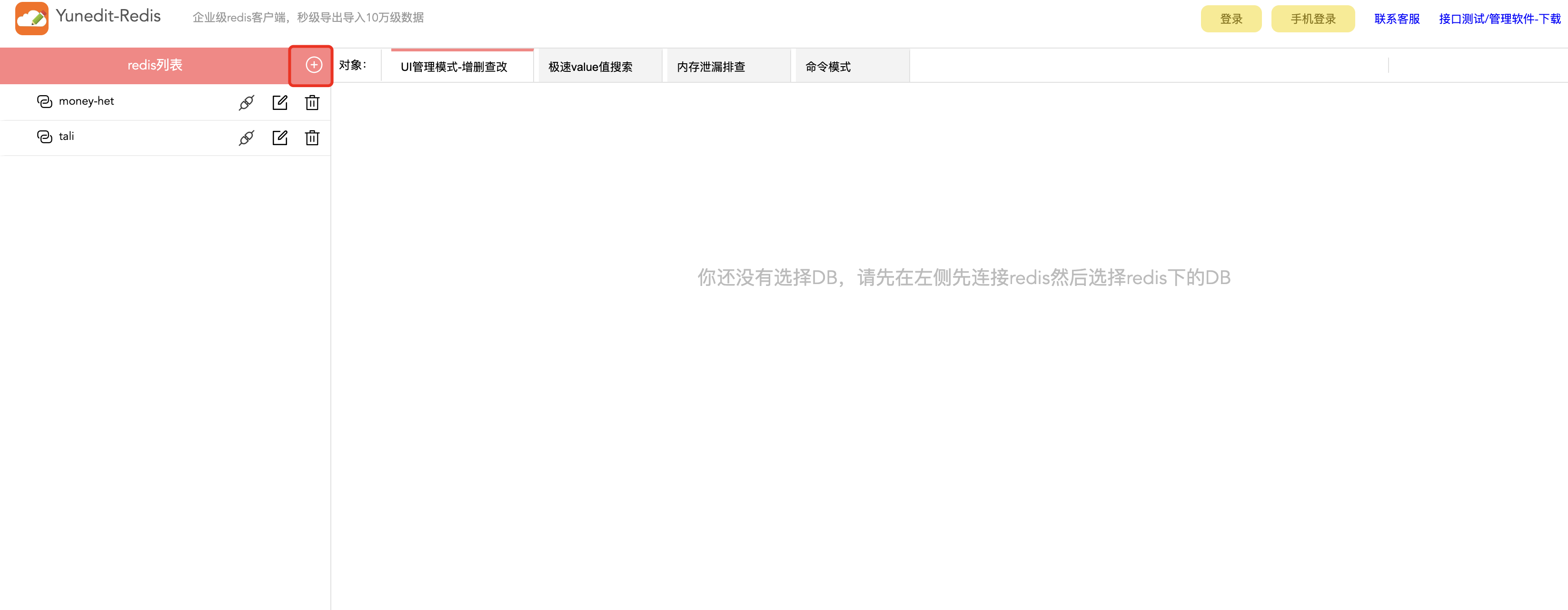The image size is (1568, 610).
Task: Switch to 命令模式 tab
Action: tap(828, 67)
